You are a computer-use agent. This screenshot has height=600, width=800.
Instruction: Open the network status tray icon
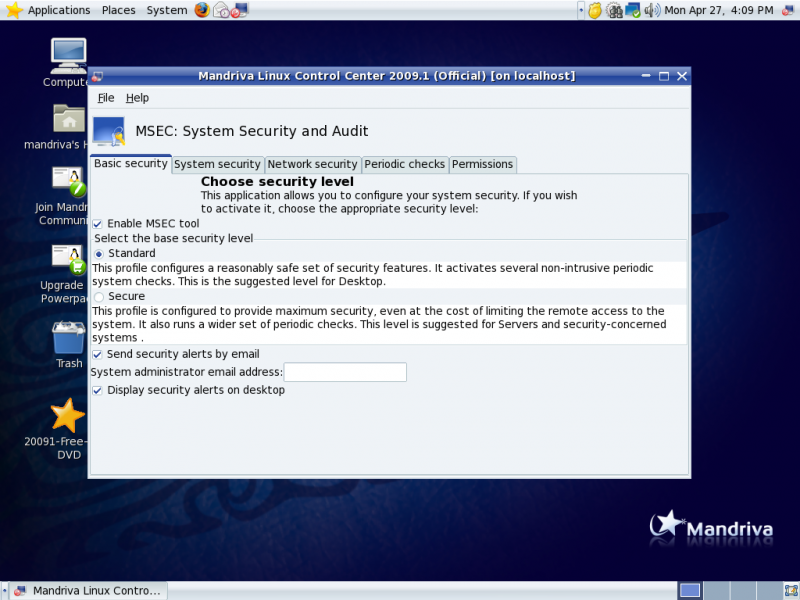(x=633, y=10)
